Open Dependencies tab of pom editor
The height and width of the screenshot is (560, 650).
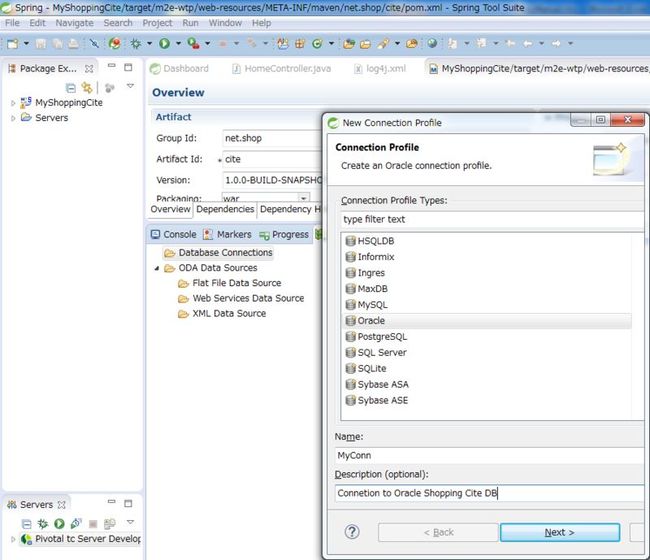coord(225,209)
